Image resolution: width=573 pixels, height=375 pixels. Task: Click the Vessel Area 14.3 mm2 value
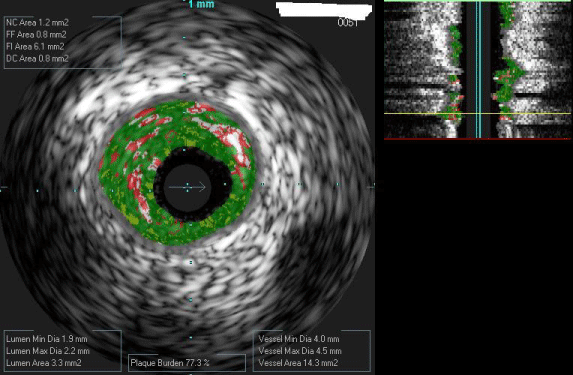point(298,363)
